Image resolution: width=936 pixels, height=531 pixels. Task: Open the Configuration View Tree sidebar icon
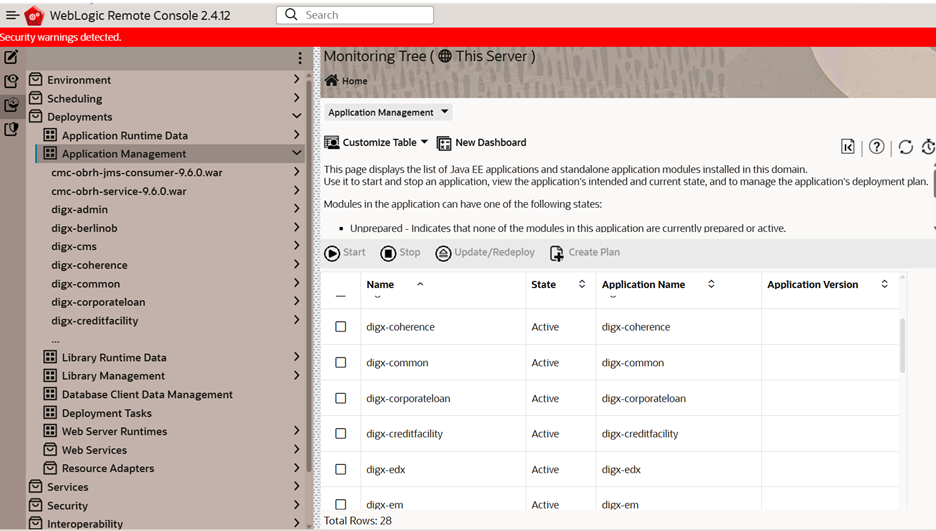[11, 81]
